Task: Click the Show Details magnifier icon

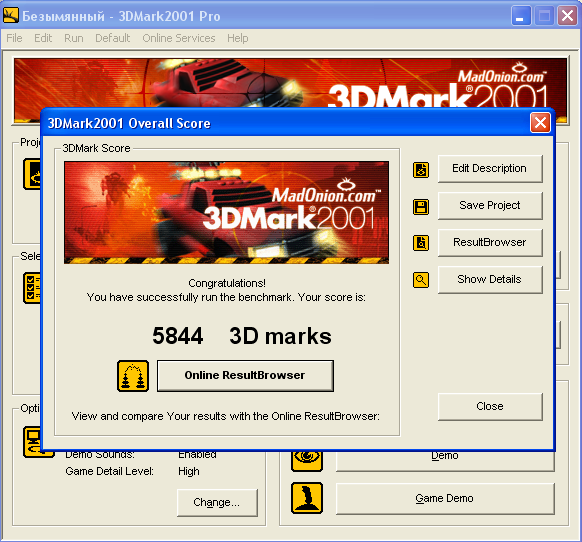Action: pos(421,280)
